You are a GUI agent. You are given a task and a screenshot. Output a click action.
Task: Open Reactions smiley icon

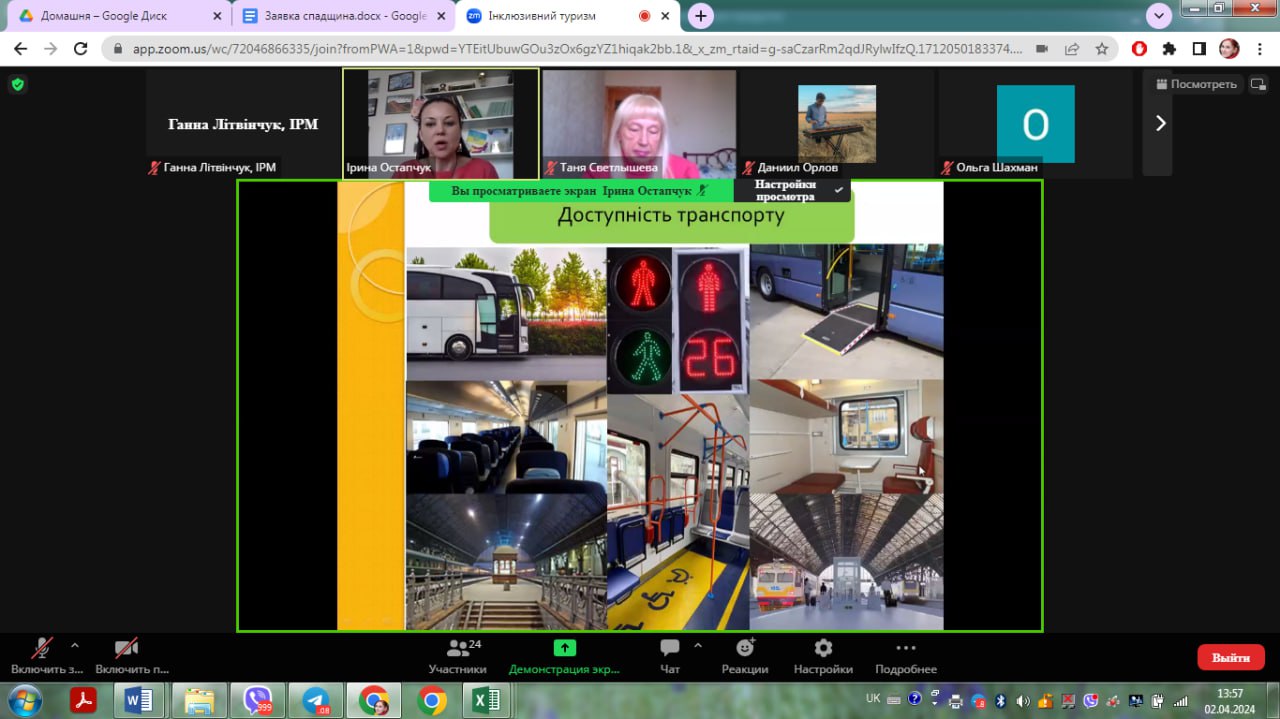click(745, 648)
